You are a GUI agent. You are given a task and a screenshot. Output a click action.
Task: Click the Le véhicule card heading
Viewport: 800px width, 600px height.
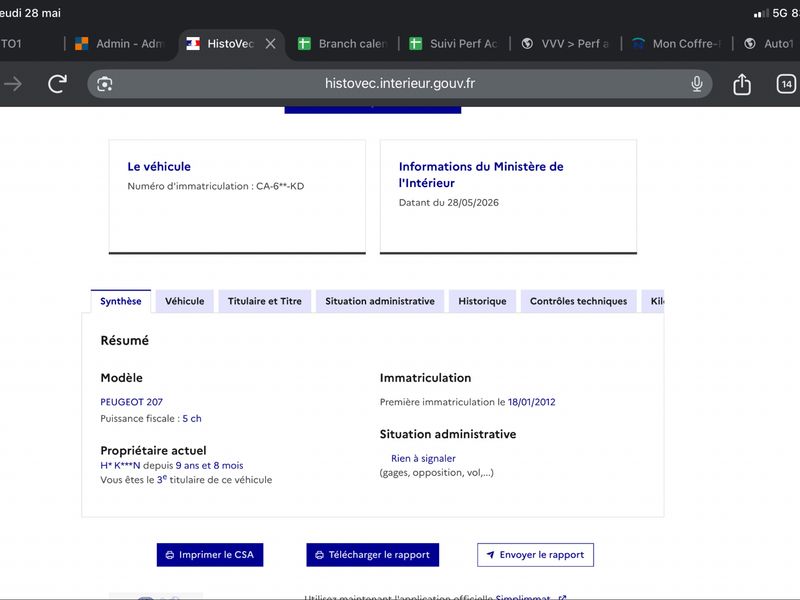click(x=159, y=166)
